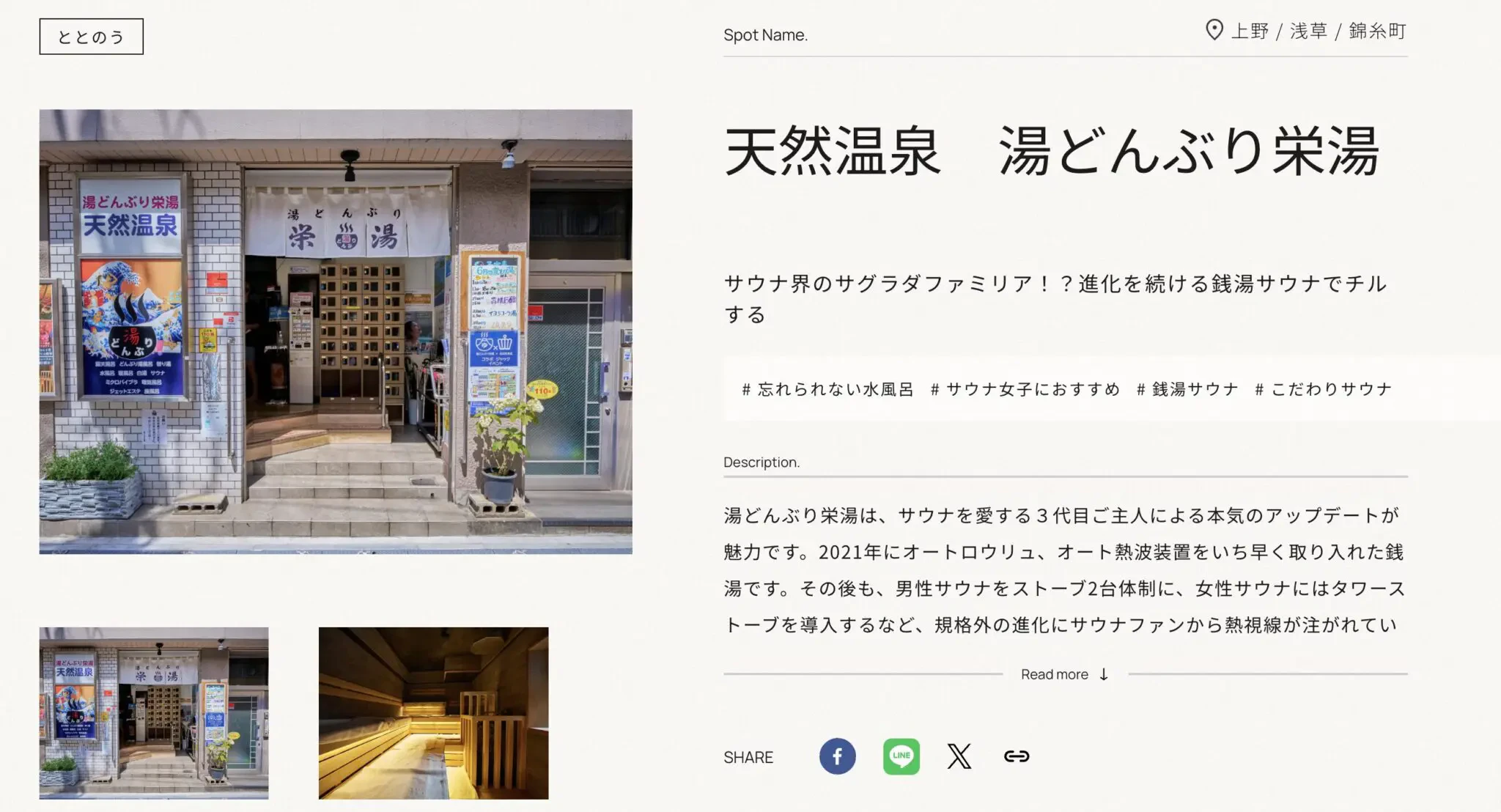Open the 銭湯サウナ hashtag
Image resolution: width=1501 pixels, height=812 pixels.
tap(1187, 389)
